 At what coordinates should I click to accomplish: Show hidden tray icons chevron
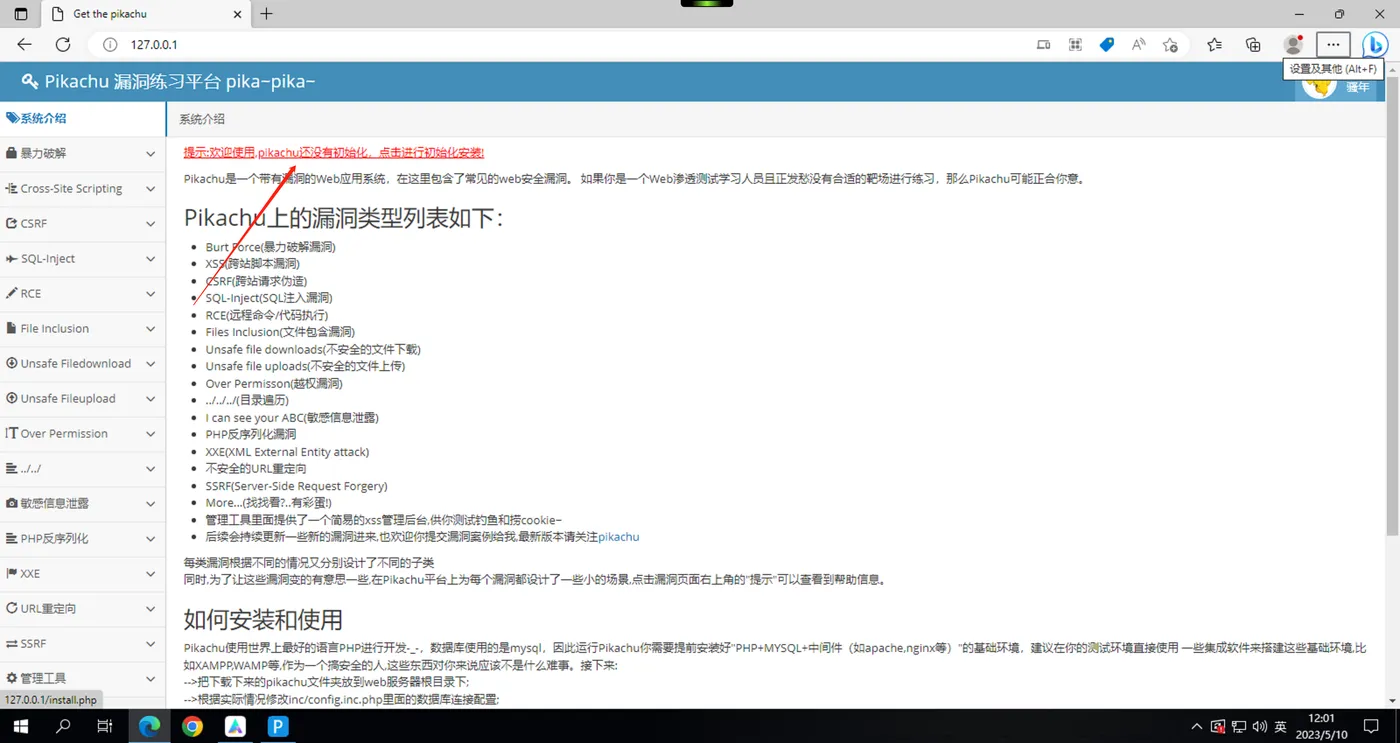click(x=1197, y=727)
